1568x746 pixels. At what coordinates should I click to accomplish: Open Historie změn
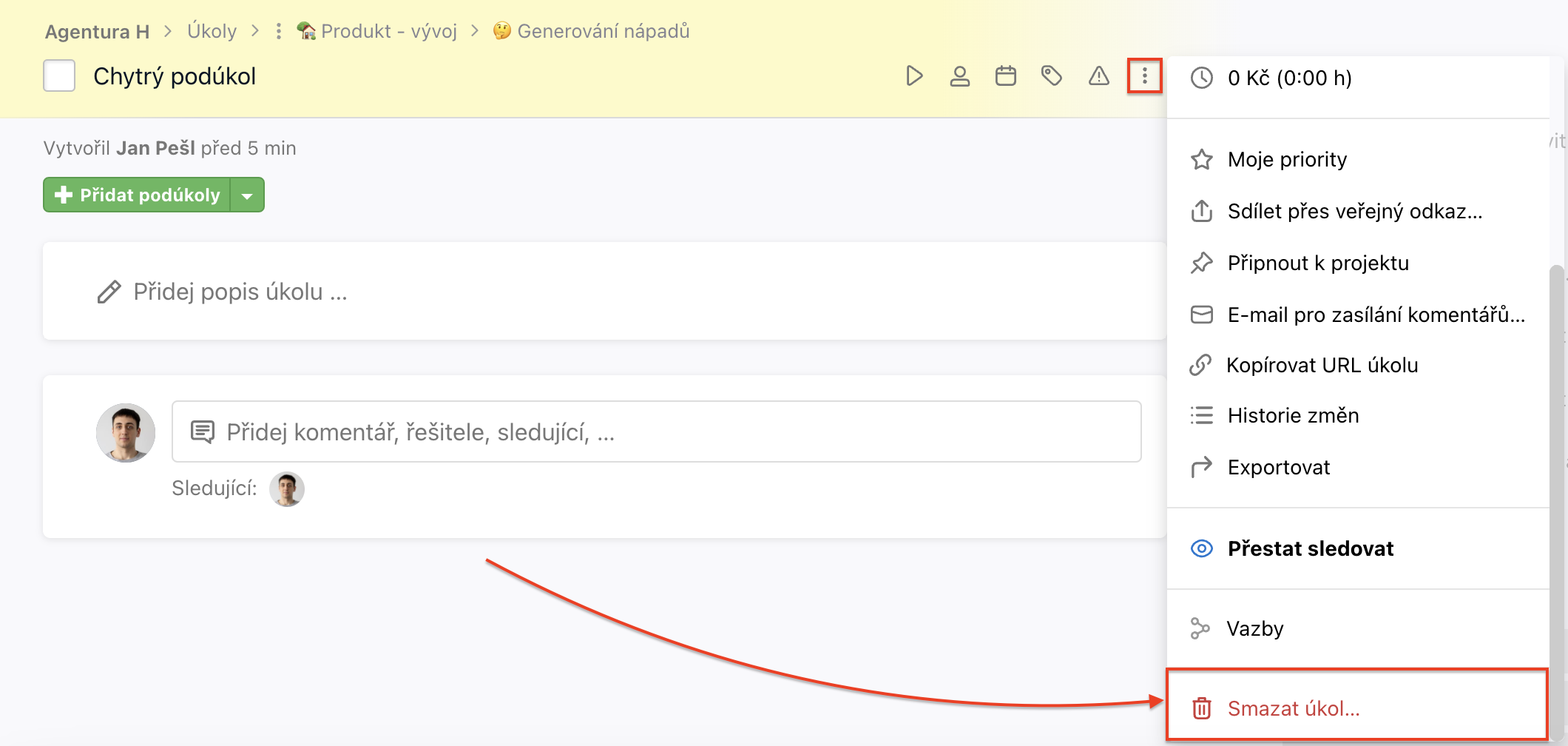point(1357,415)
